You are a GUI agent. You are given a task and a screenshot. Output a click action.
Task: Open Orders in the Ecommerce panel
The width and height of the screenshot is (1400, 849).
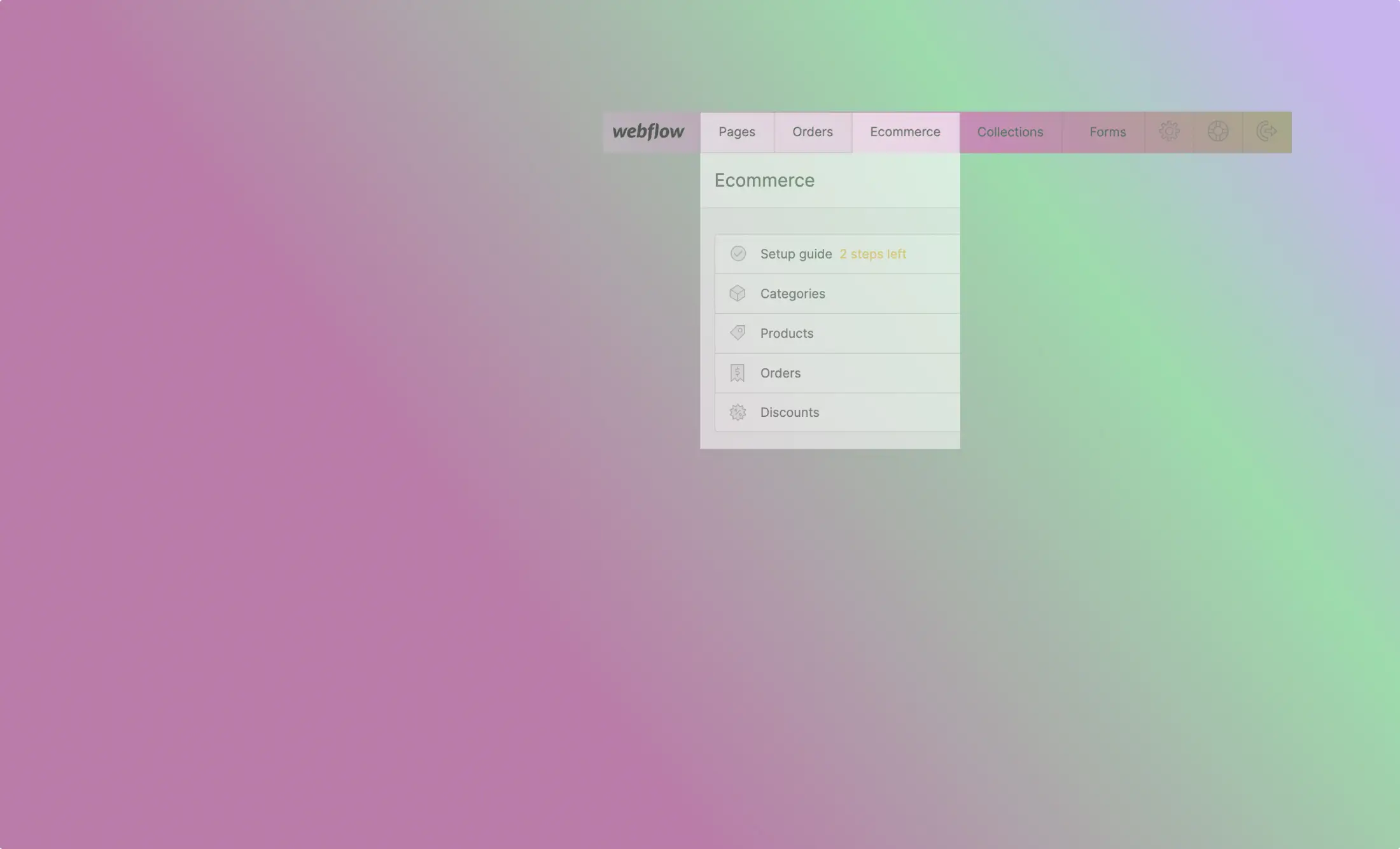tap(780, 373)
